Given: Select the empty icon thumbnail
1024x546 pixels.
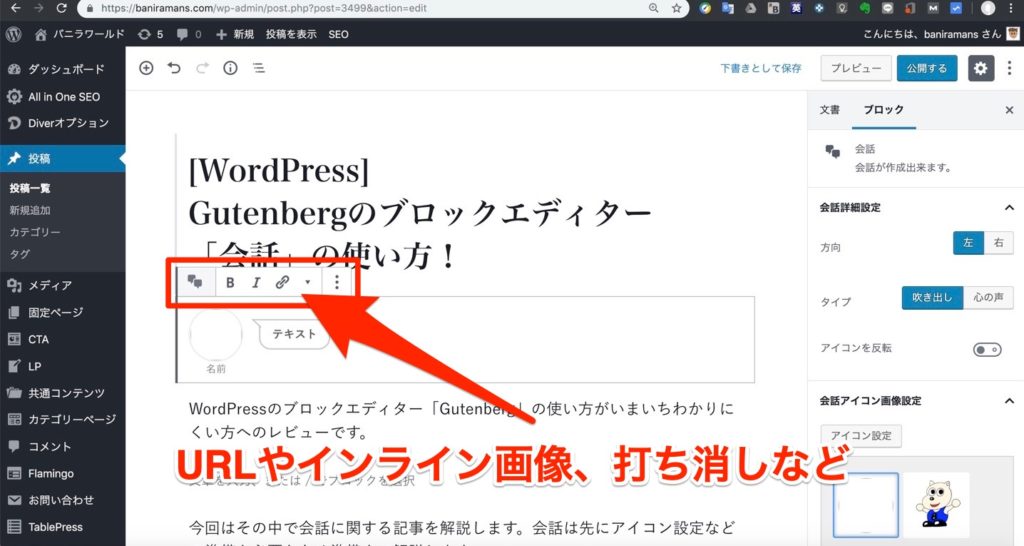Looking at the screenshot, I should pyautogui.click(x=866, y=505).
